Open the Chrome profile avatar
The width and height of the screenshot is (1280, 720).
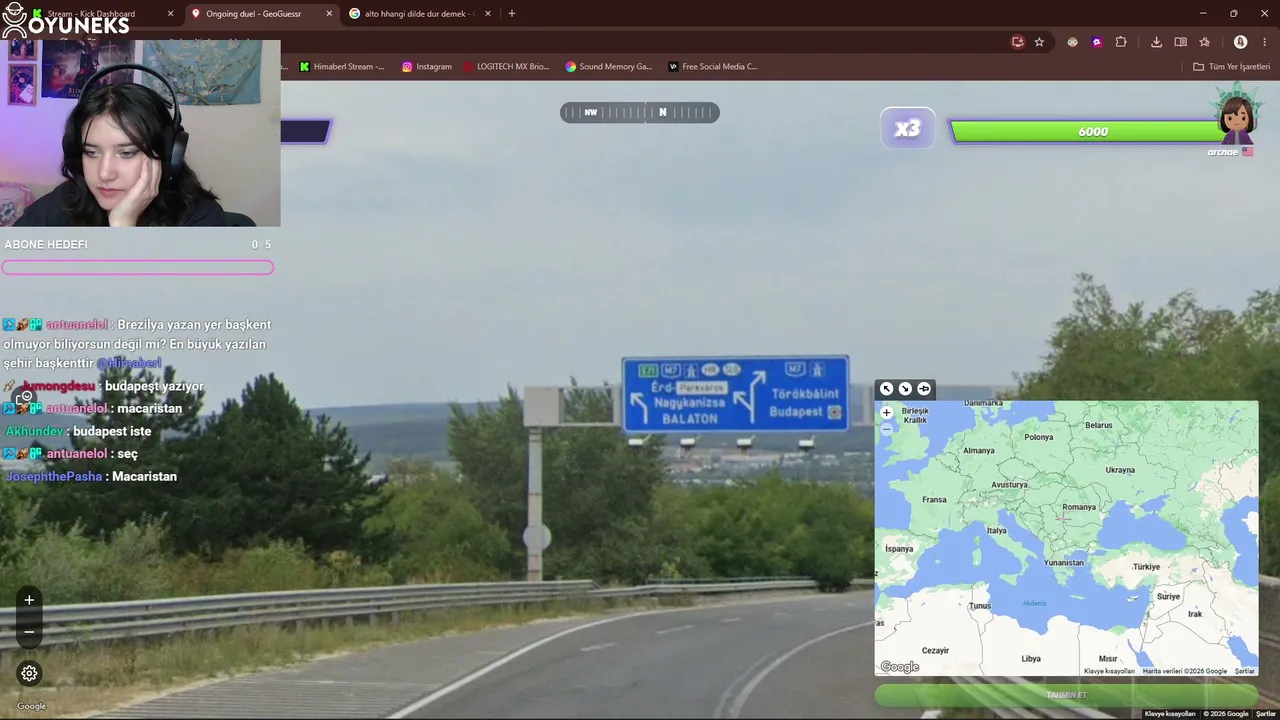pyautogui.click(x=1240, y=42)
